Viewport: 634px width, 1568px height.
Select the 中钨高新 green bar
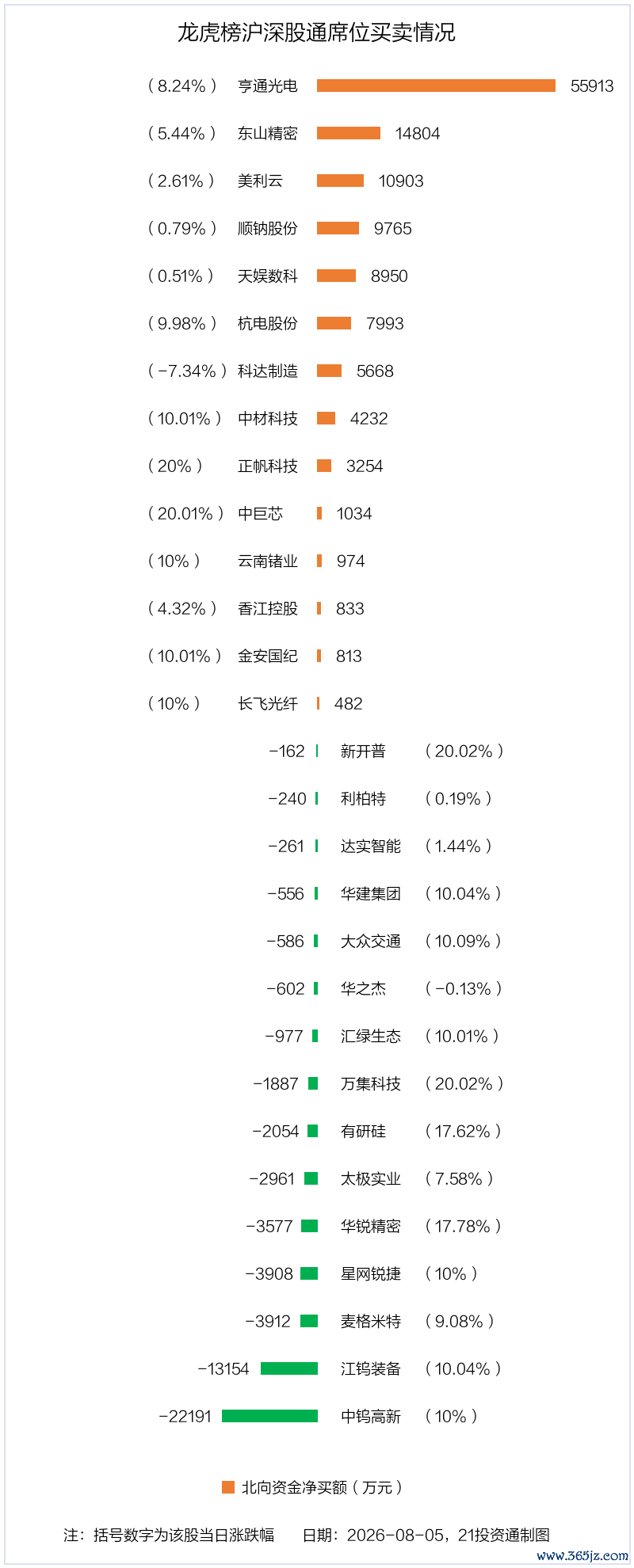[269, 1416]
